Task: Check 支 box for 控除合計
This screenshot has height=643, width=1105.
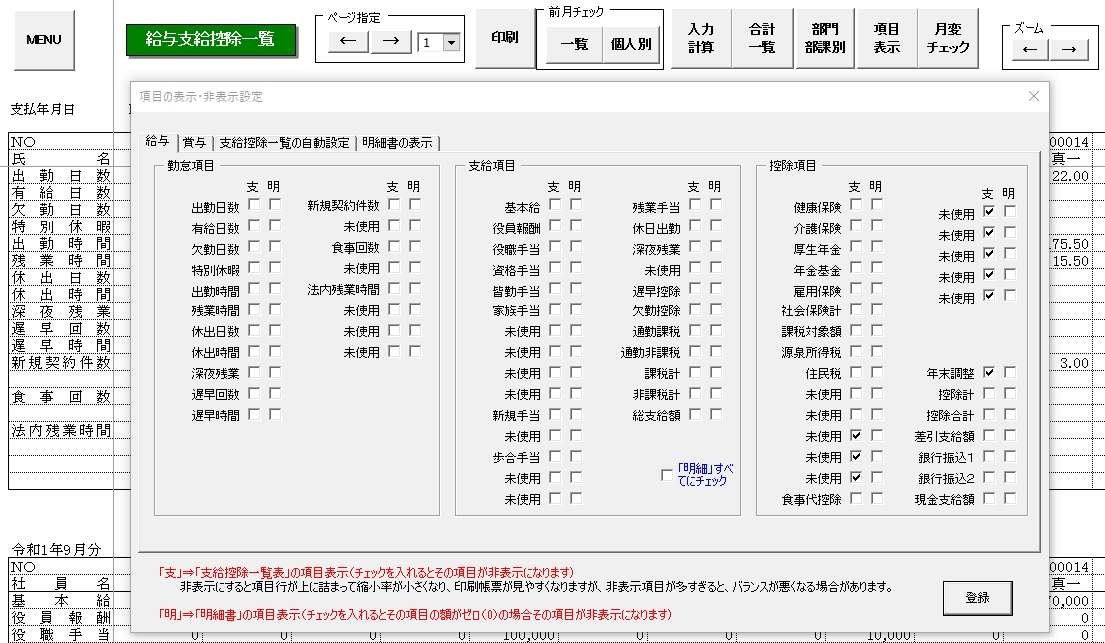Action: pyautogui.click(x=989, y=415)
